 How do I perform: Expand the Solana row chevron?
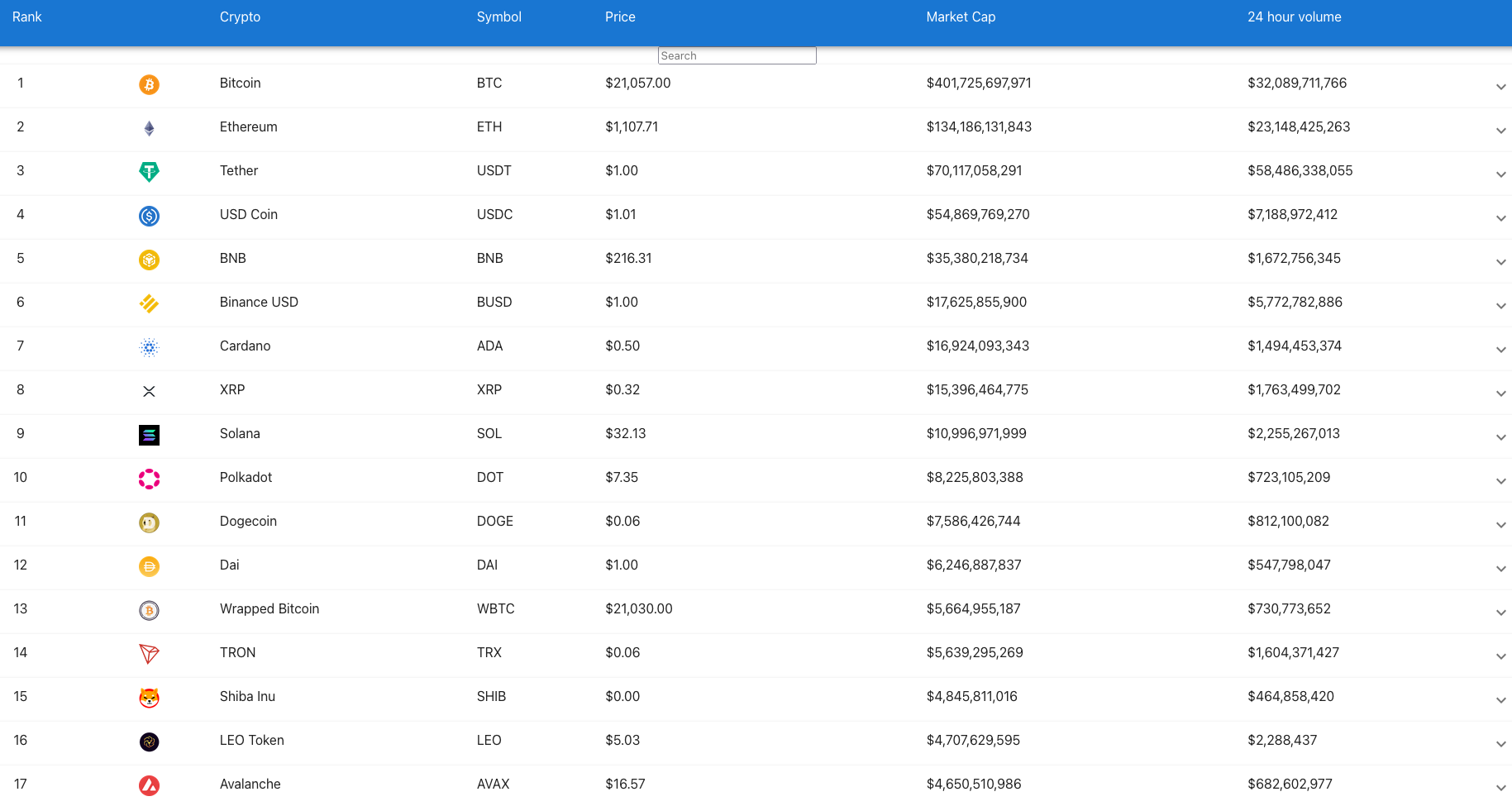click(x=1500, y=437)
